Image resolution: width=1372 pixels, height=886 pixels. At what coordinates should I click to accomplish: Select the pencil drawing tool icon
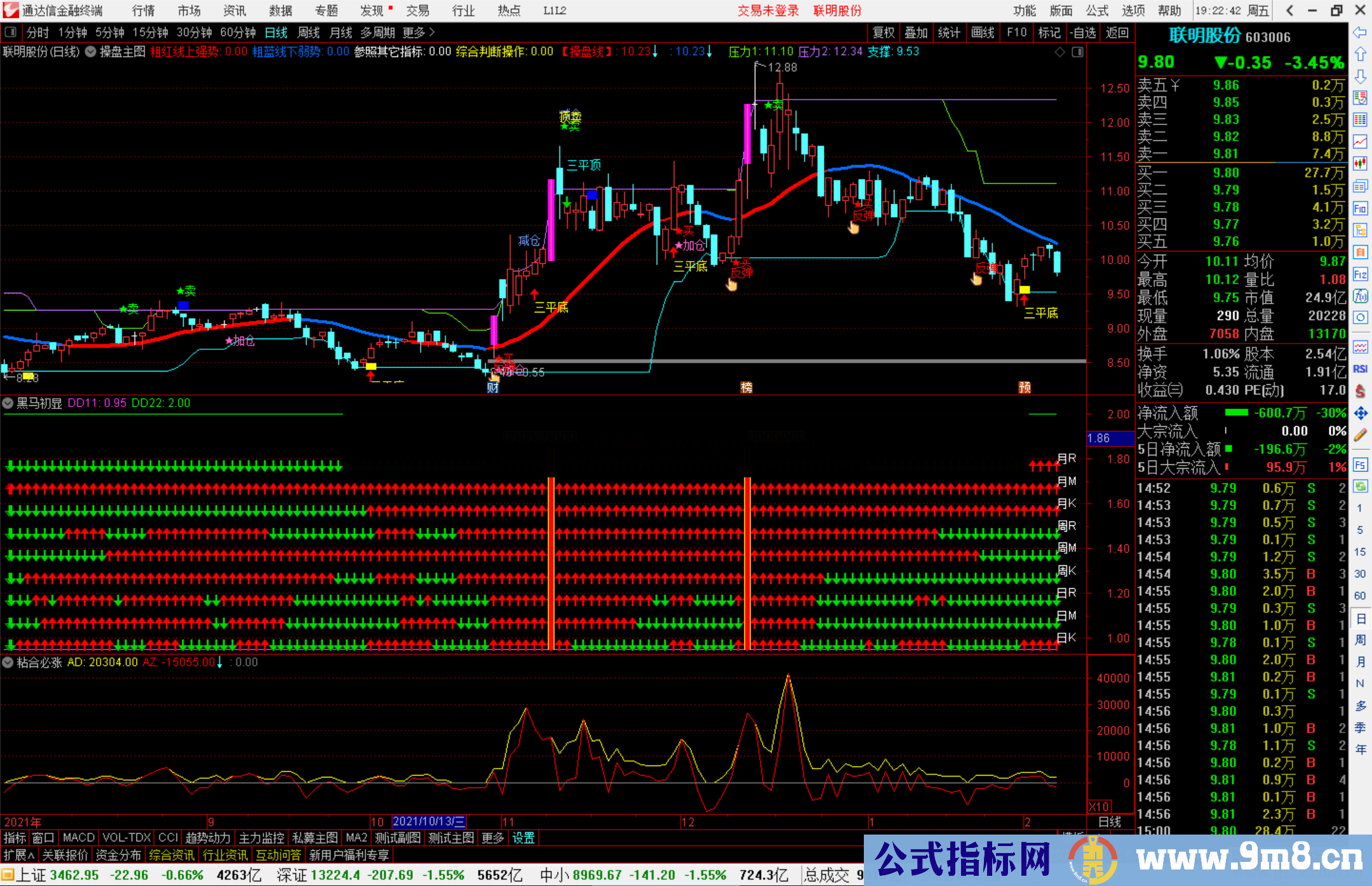(x=1360, y=435)
